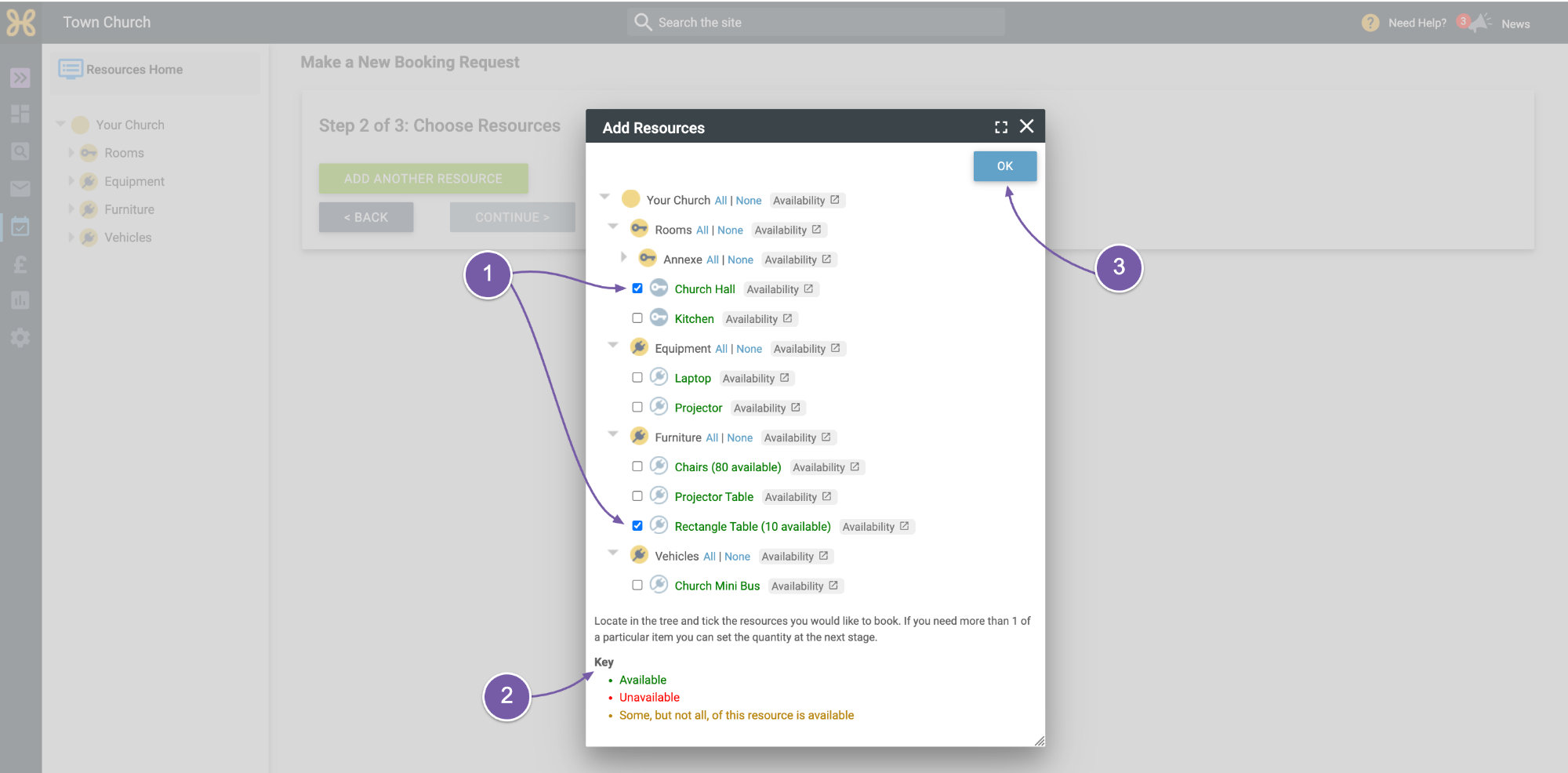Click the Back button
The width and height of the screenshot is (1568, 773).
366,217
